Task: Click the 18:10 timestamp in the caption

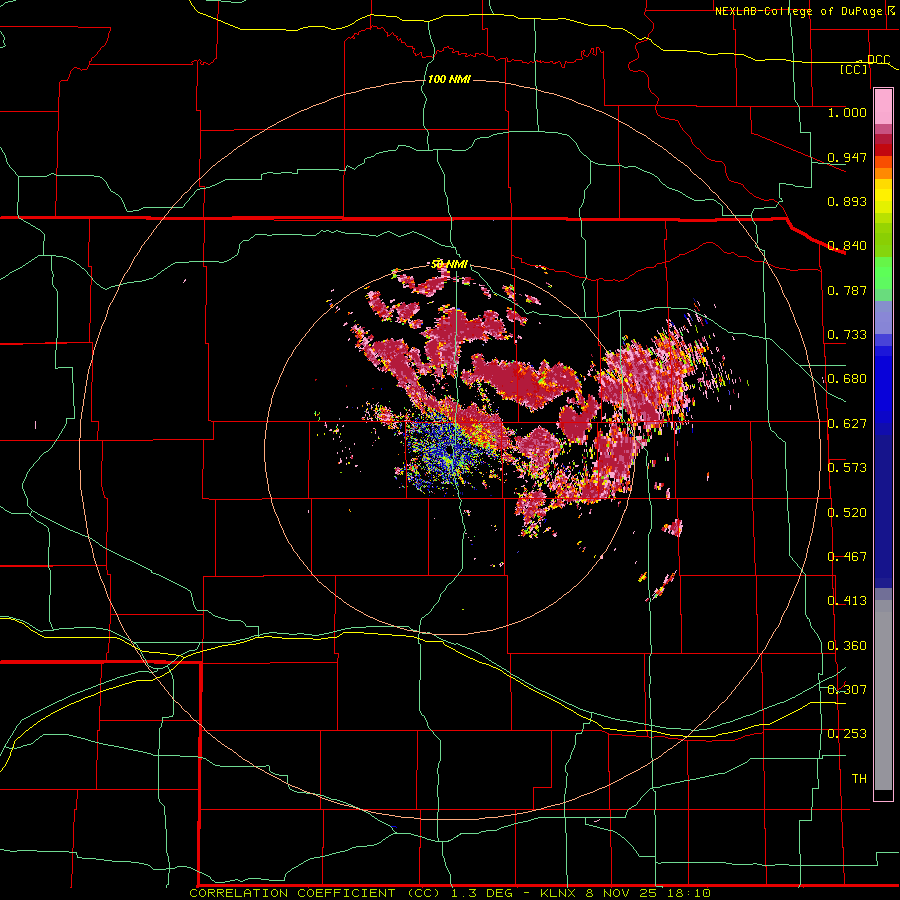Action: (x=690, y=893)
